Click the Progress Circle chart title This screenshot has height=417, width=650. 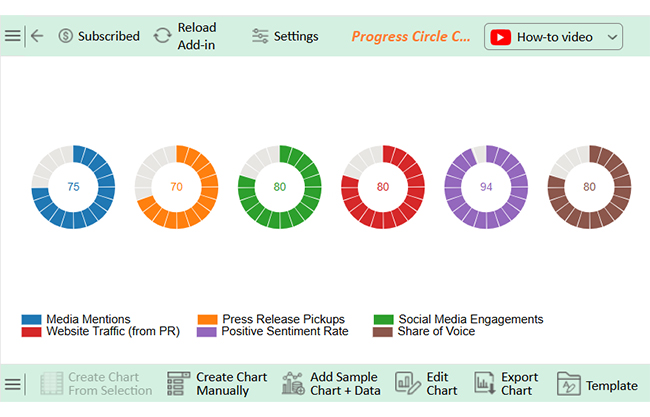click(x=411, y=36)
